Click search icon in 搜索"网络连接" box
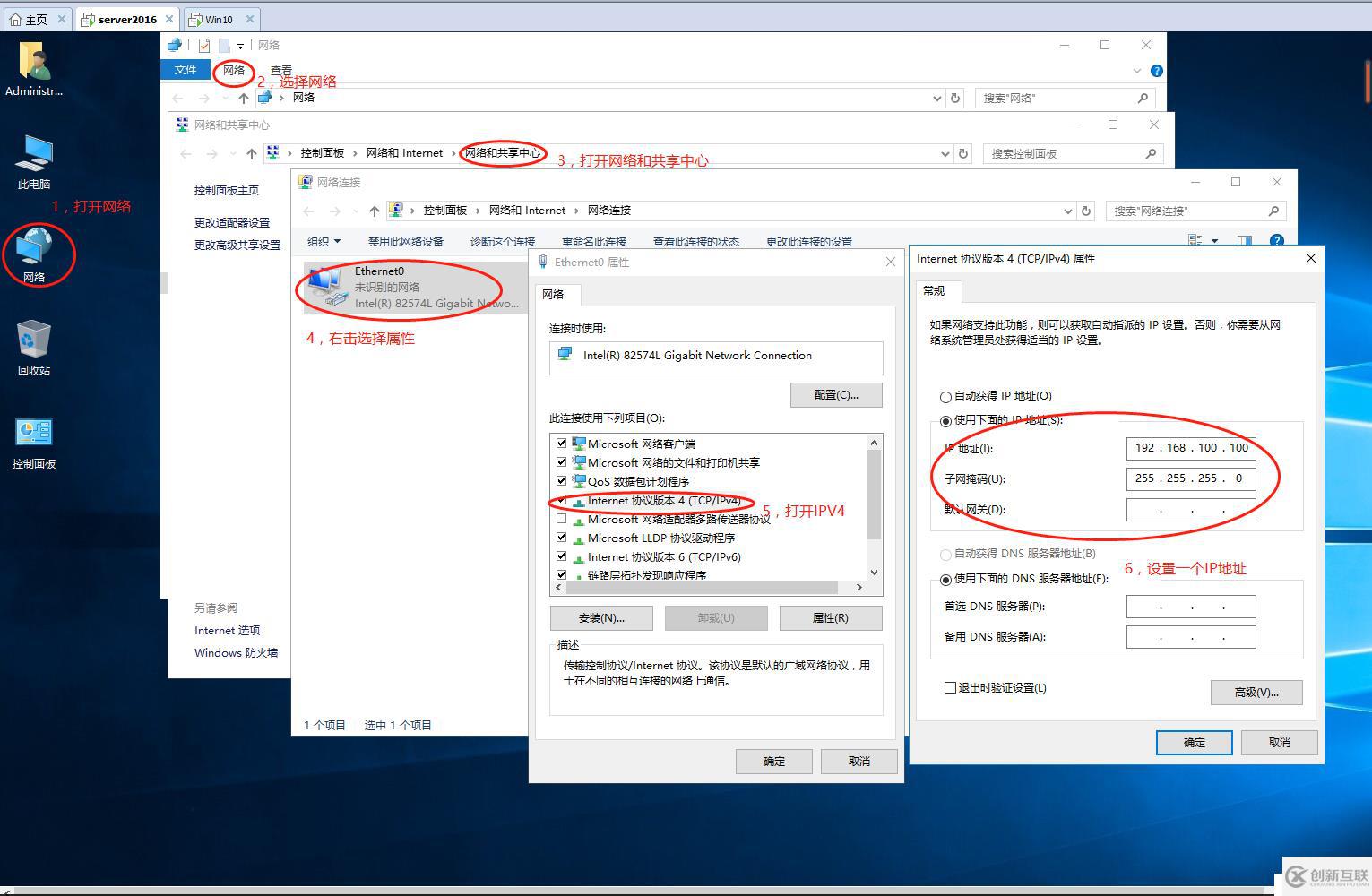Image resolution: width=1372 pixels, height=896 pixels. tap(1273, 211)
